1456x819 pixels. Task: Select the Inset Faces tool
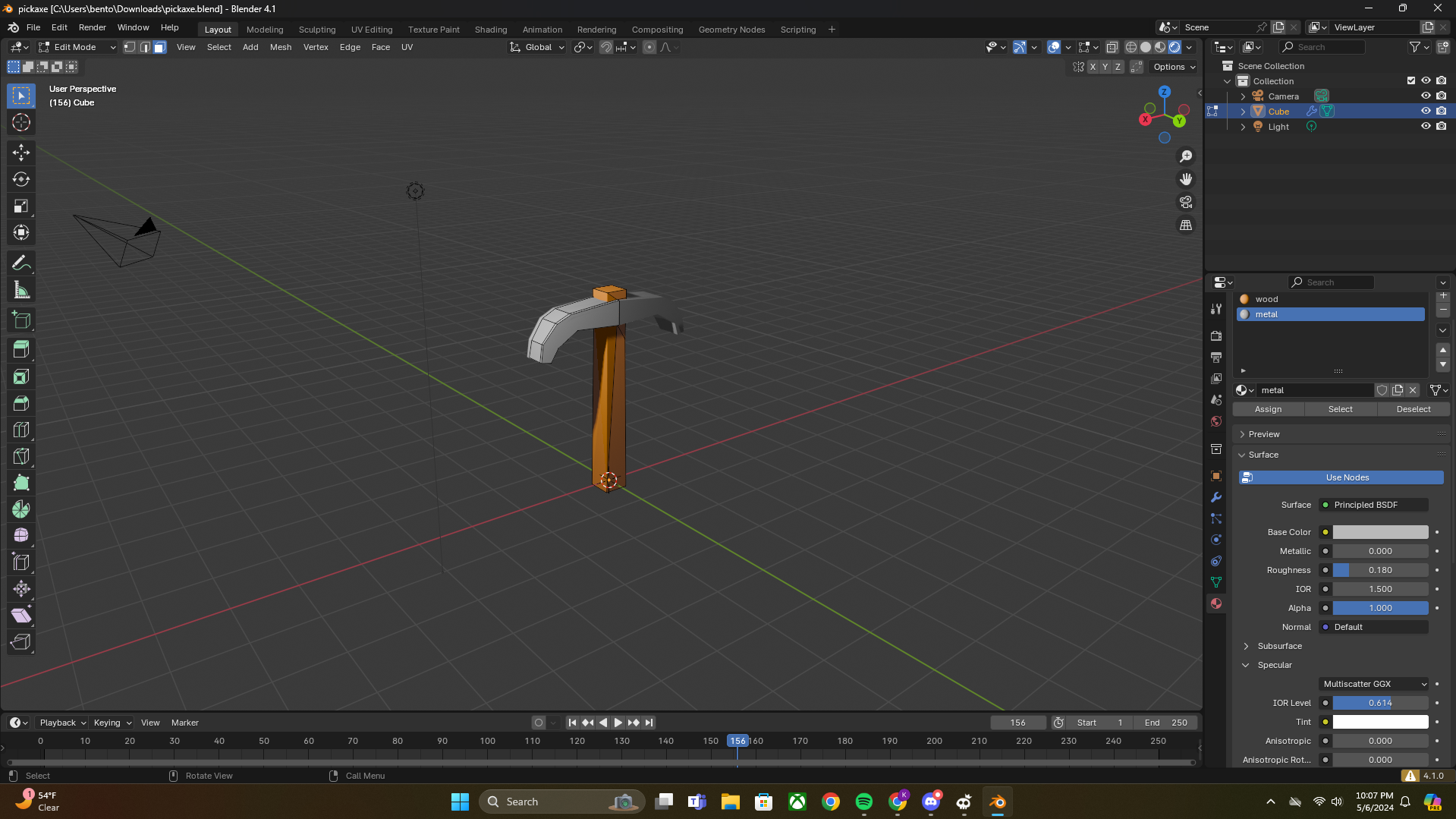(21, 376)
